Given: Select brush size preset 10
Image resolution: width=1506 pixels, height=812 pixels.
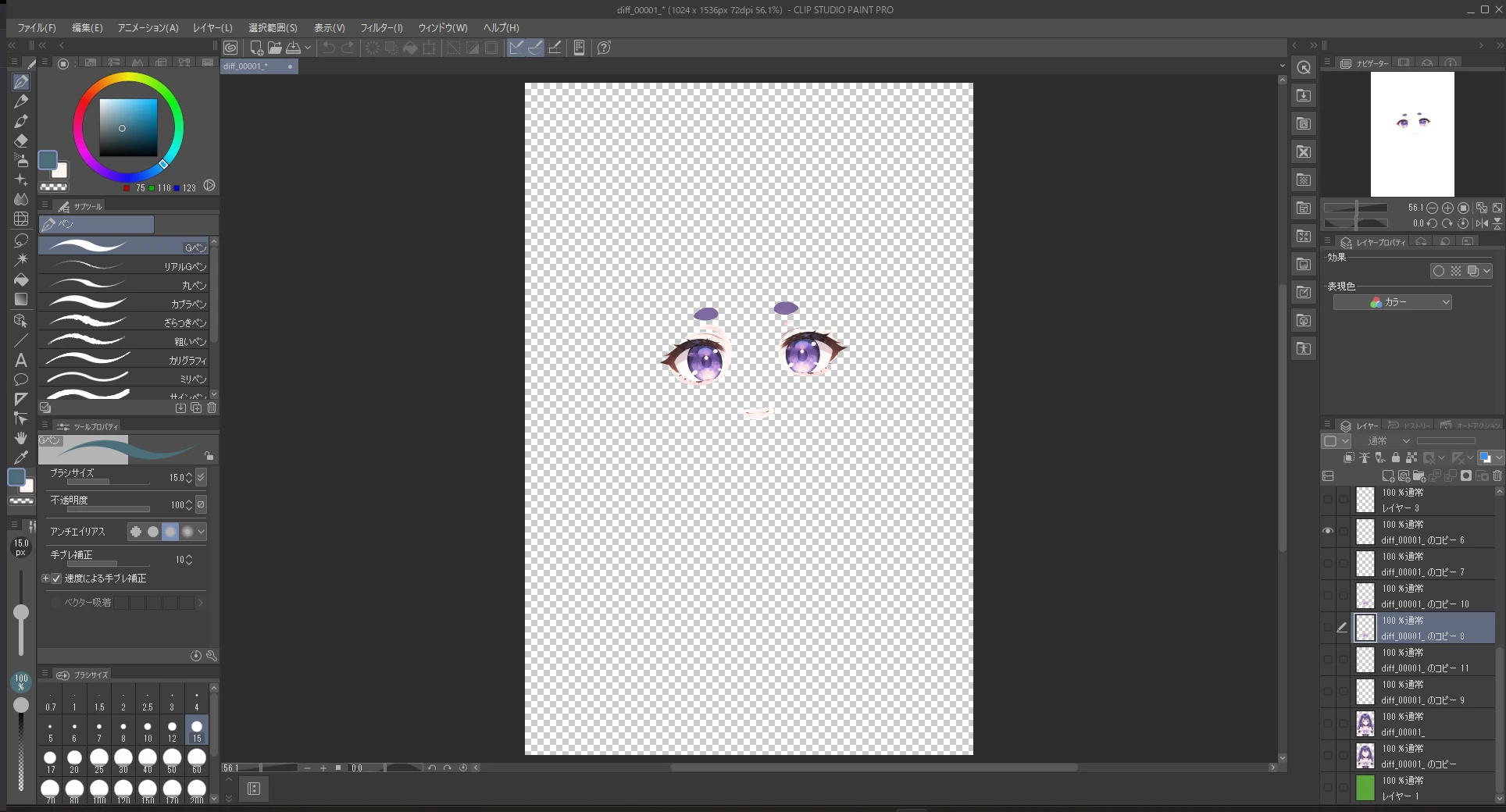Looking at the screenshot, I should 148,731.
